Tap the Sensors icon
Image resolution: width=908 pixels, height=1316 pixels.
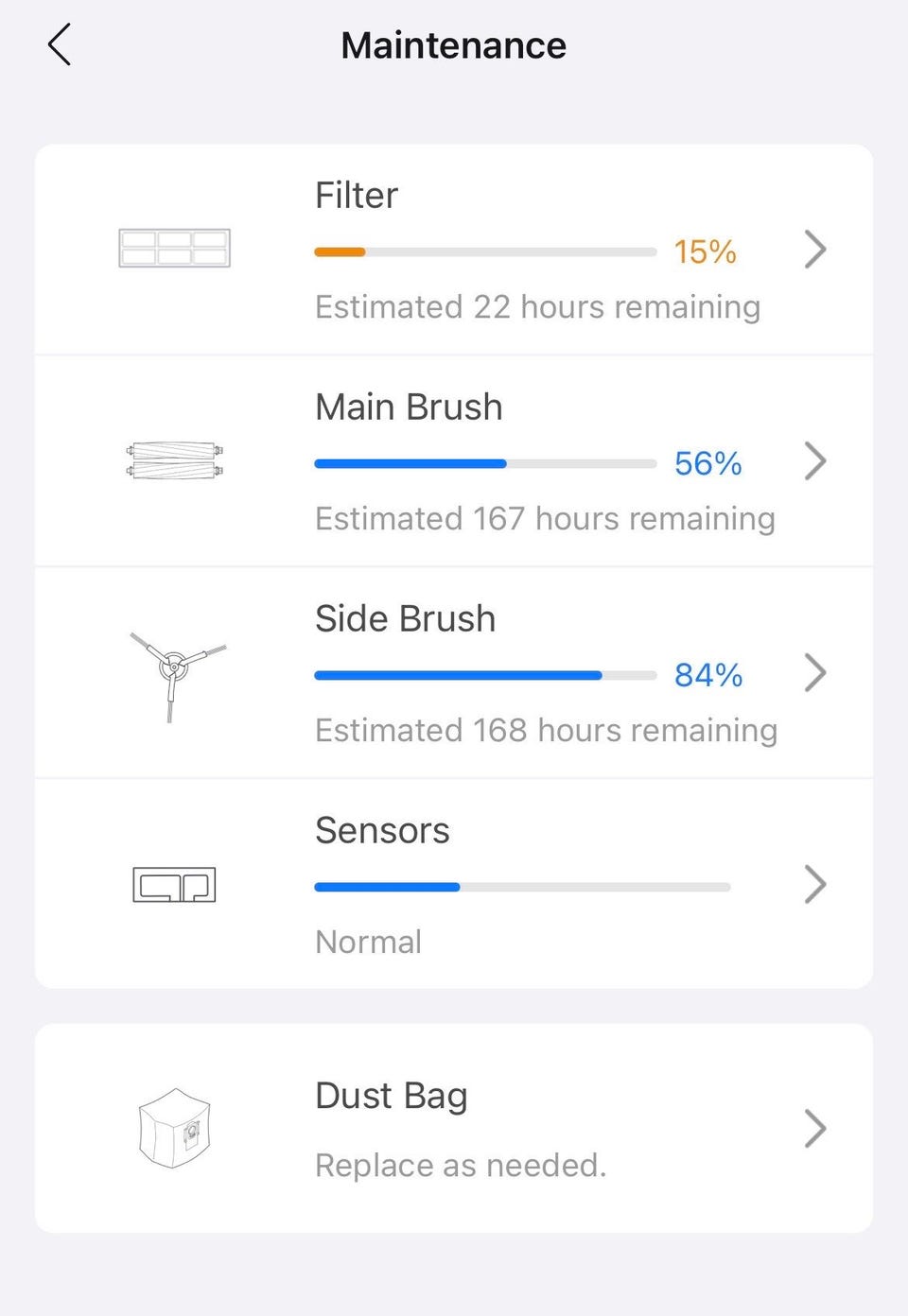pos(174,885)
